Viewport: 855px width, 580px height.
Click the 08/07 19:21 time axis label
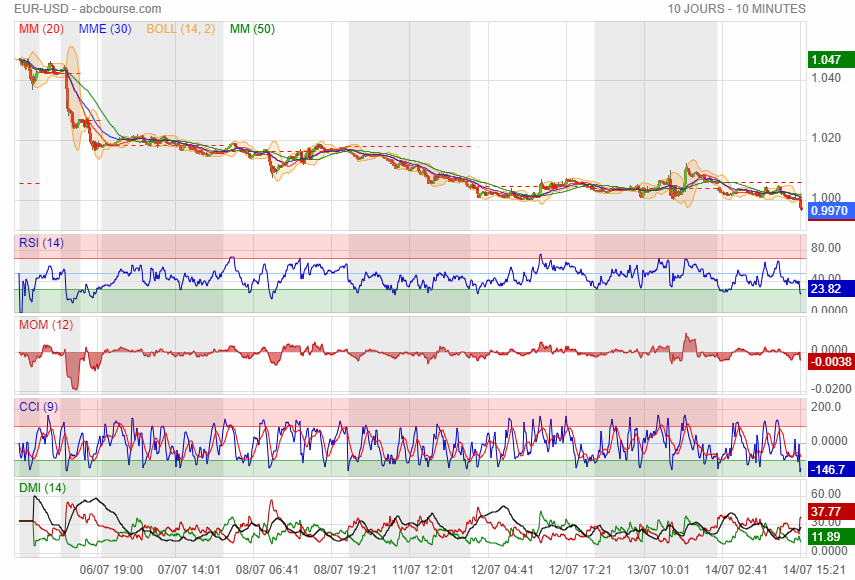pos(345,570)
